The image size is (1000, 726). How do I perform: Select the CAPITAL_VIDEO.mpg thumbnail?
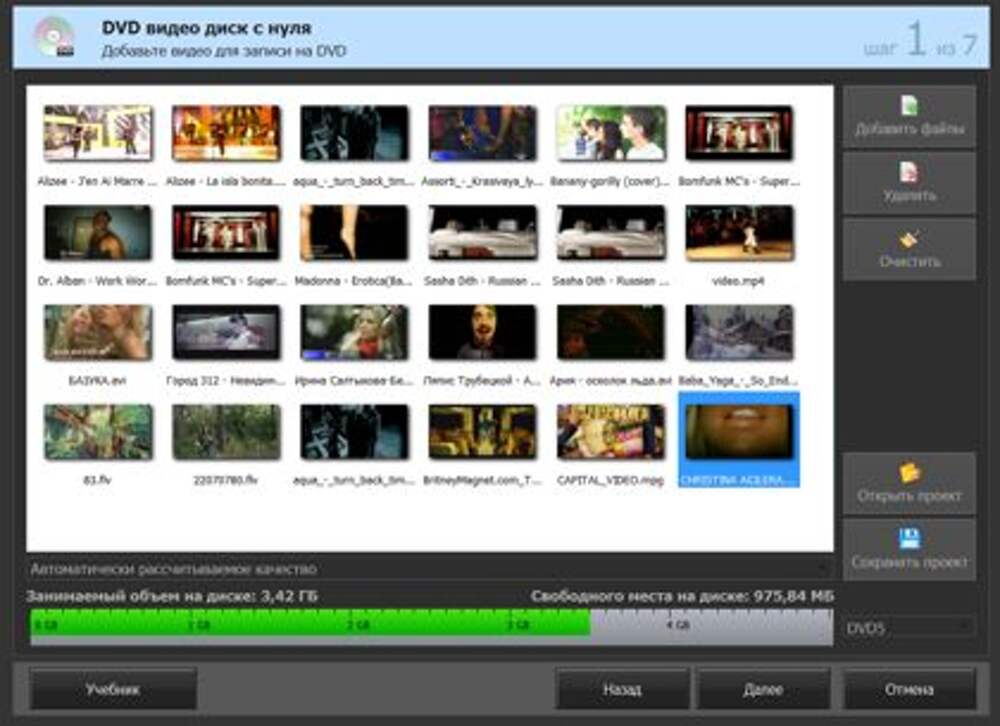click(610, 431)
